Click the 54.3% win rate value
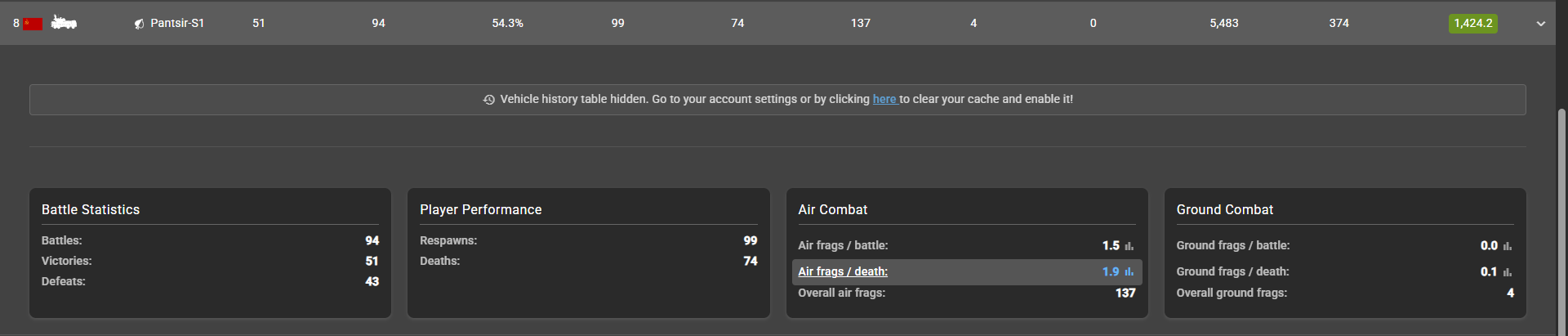Screen dimensions: 1568x336 (507, 23)
